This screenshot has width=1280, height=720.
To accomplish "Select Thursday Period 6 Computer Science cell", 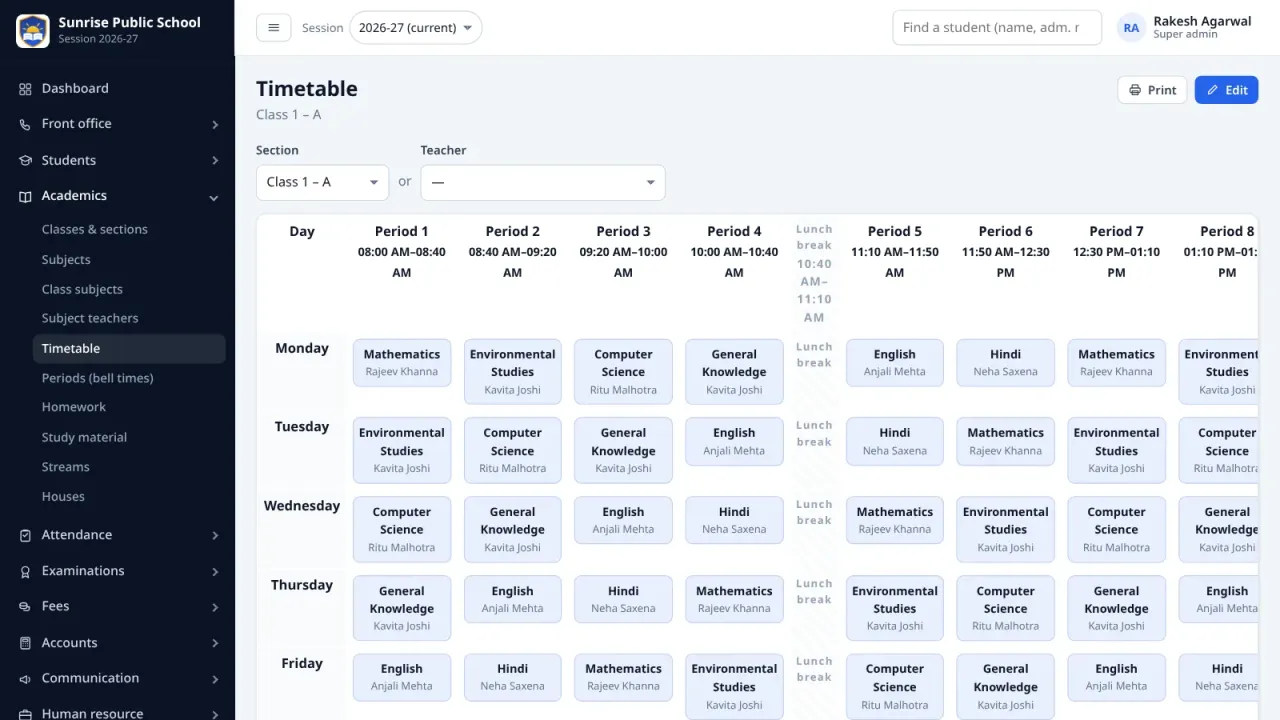I will 1006,608.
